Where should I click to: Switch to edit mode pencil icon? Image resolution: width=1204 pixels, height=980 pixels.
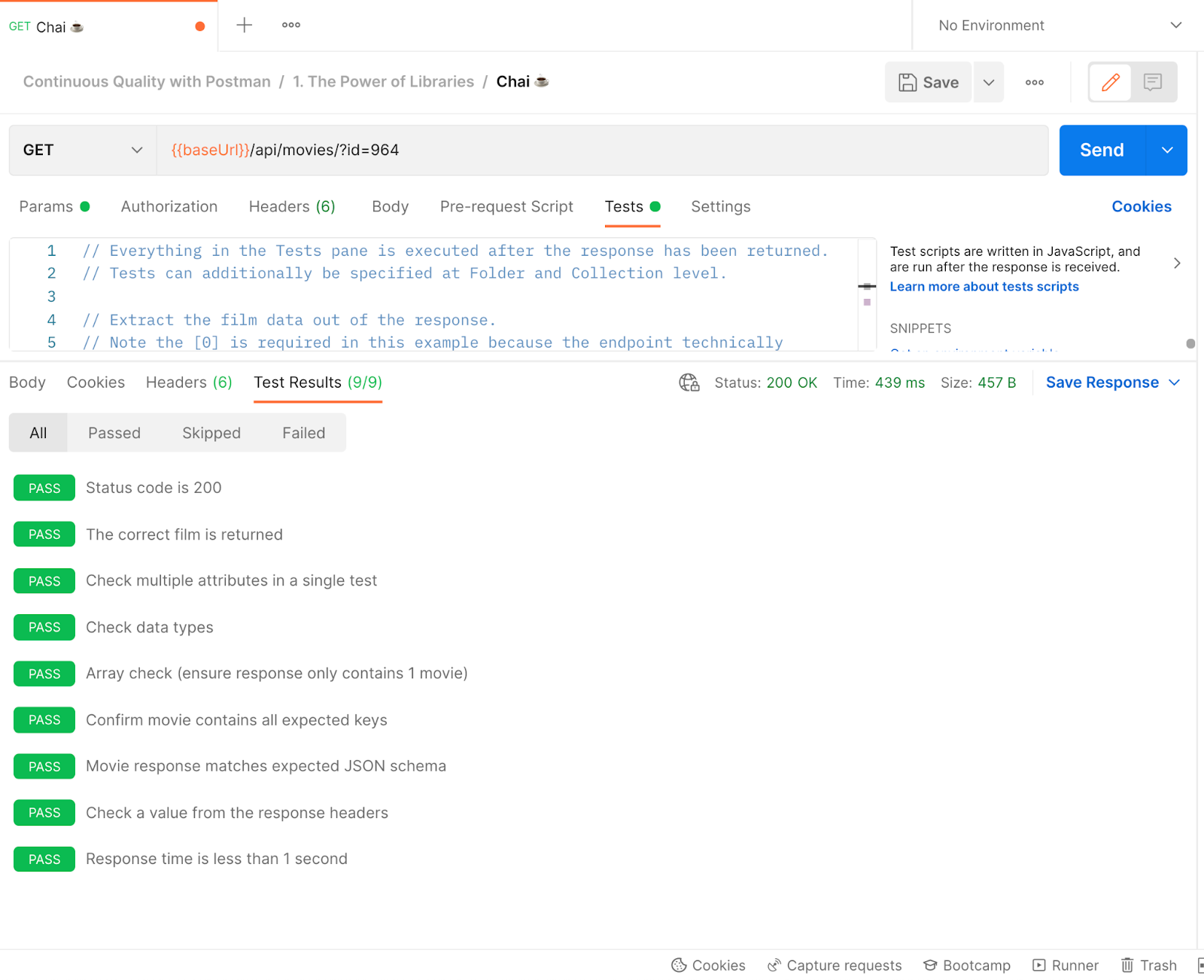click(x=1111, y=82)
